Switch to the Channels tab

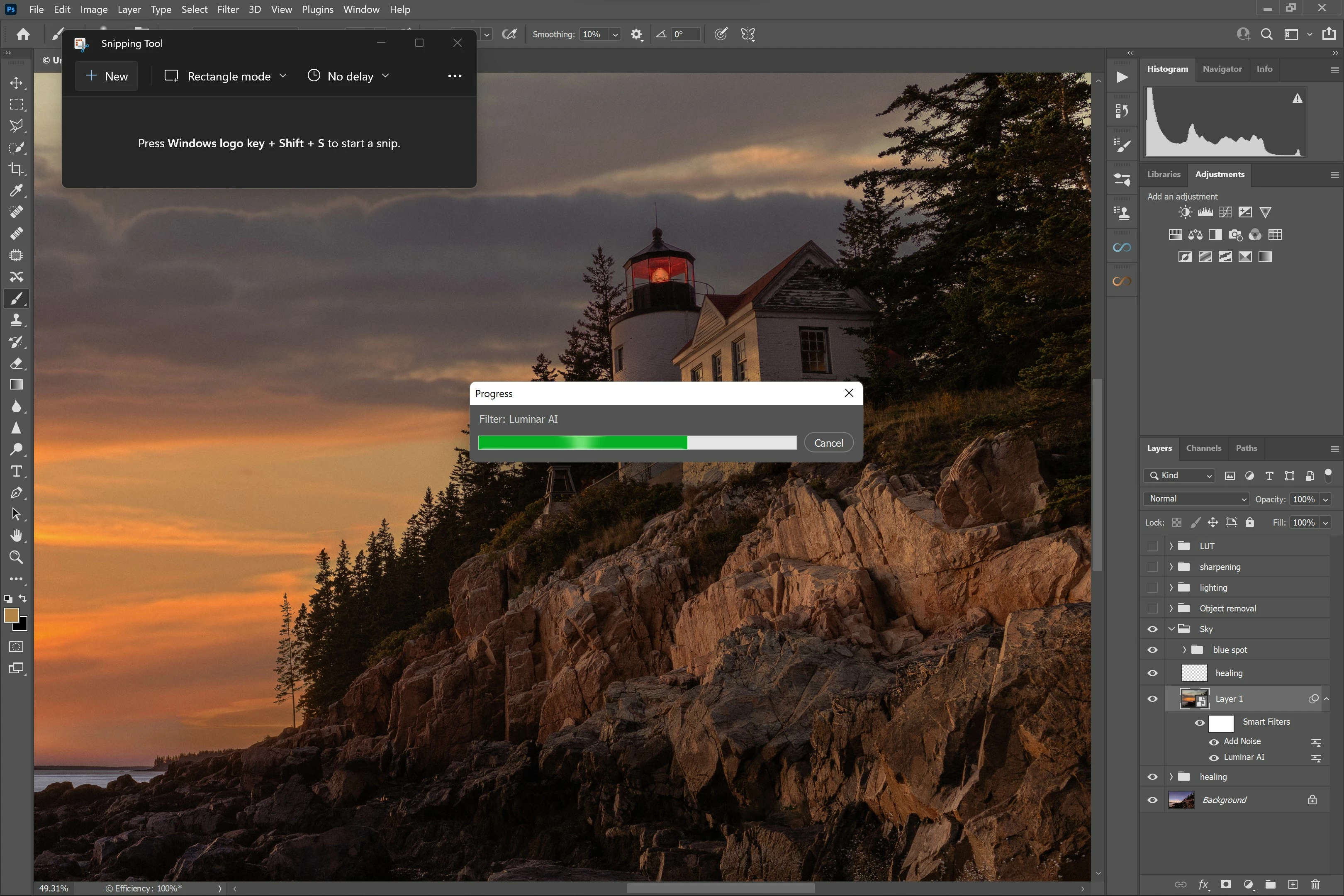(x=1203, y=448)
